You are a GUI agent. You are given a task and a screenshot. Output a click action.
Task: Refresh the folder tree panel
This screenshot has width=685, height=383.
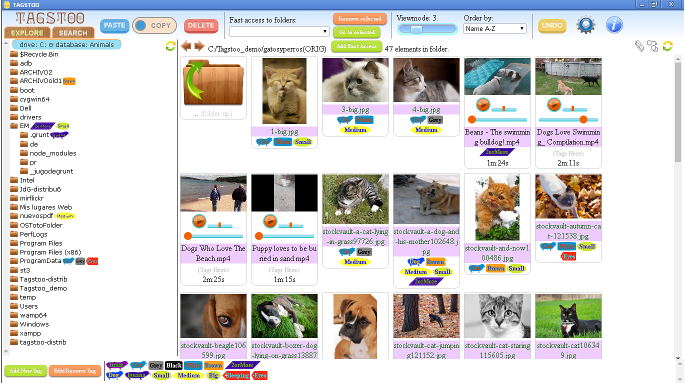[170, 46]
